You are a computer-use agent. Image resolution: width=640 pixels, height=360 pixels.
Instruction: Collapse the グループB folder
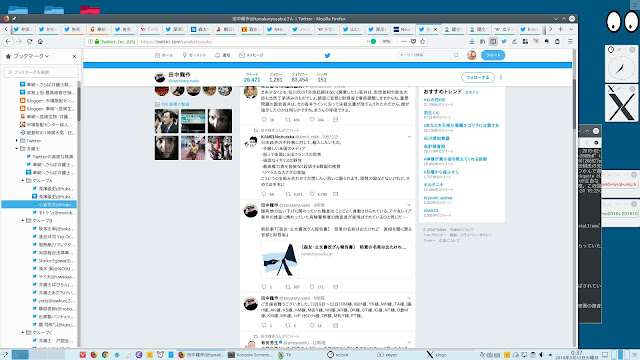[23, 220]
